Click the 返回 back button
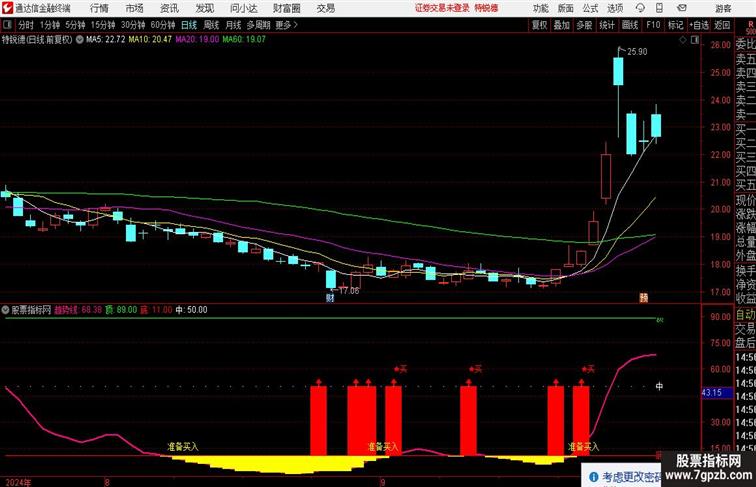Image resolution: width=756 pixels, height=487 pixels. coord(722,25)
